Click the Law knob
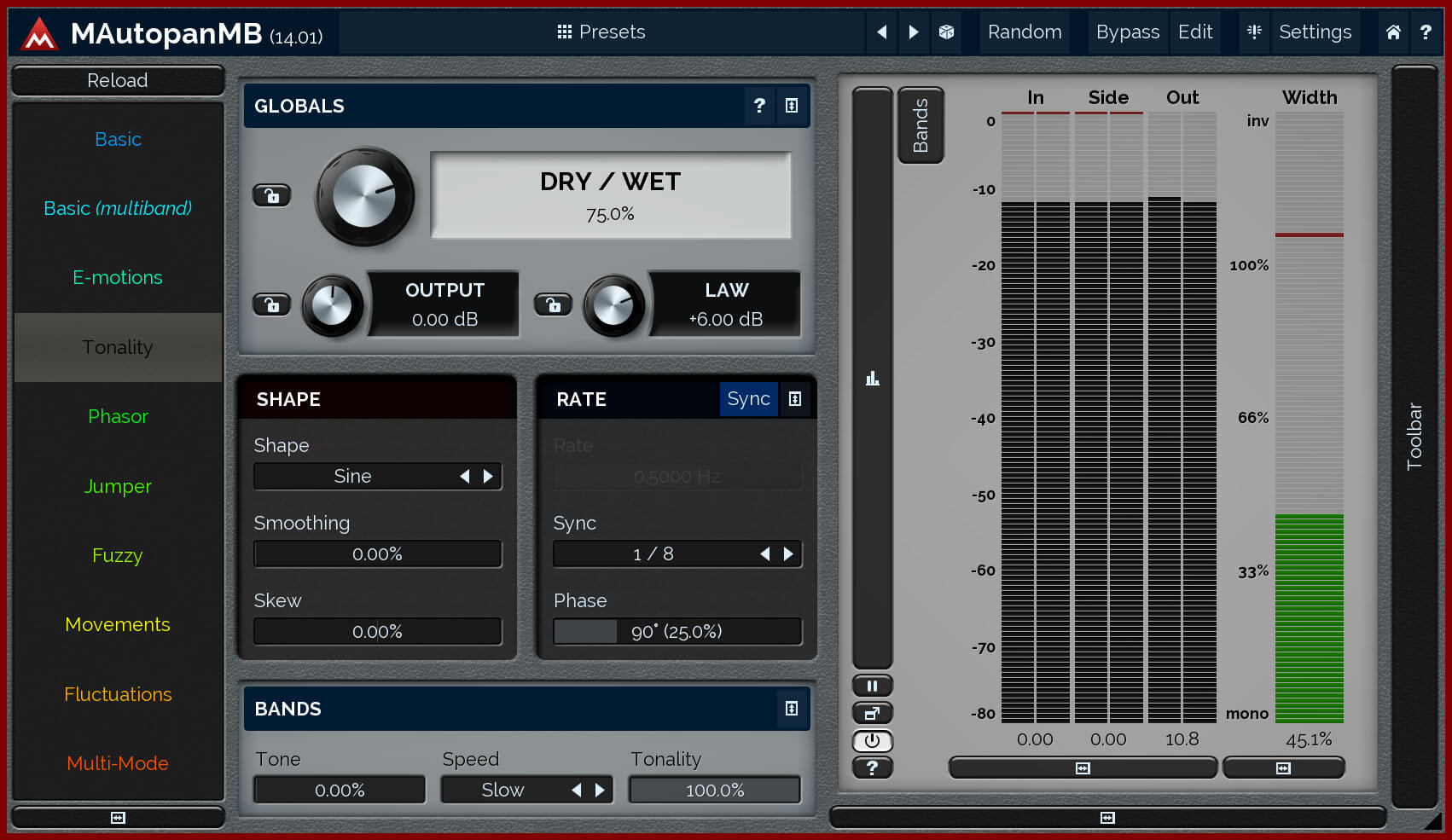The width and height of the screenshot is (1452, 840). [x=613, y=304]
